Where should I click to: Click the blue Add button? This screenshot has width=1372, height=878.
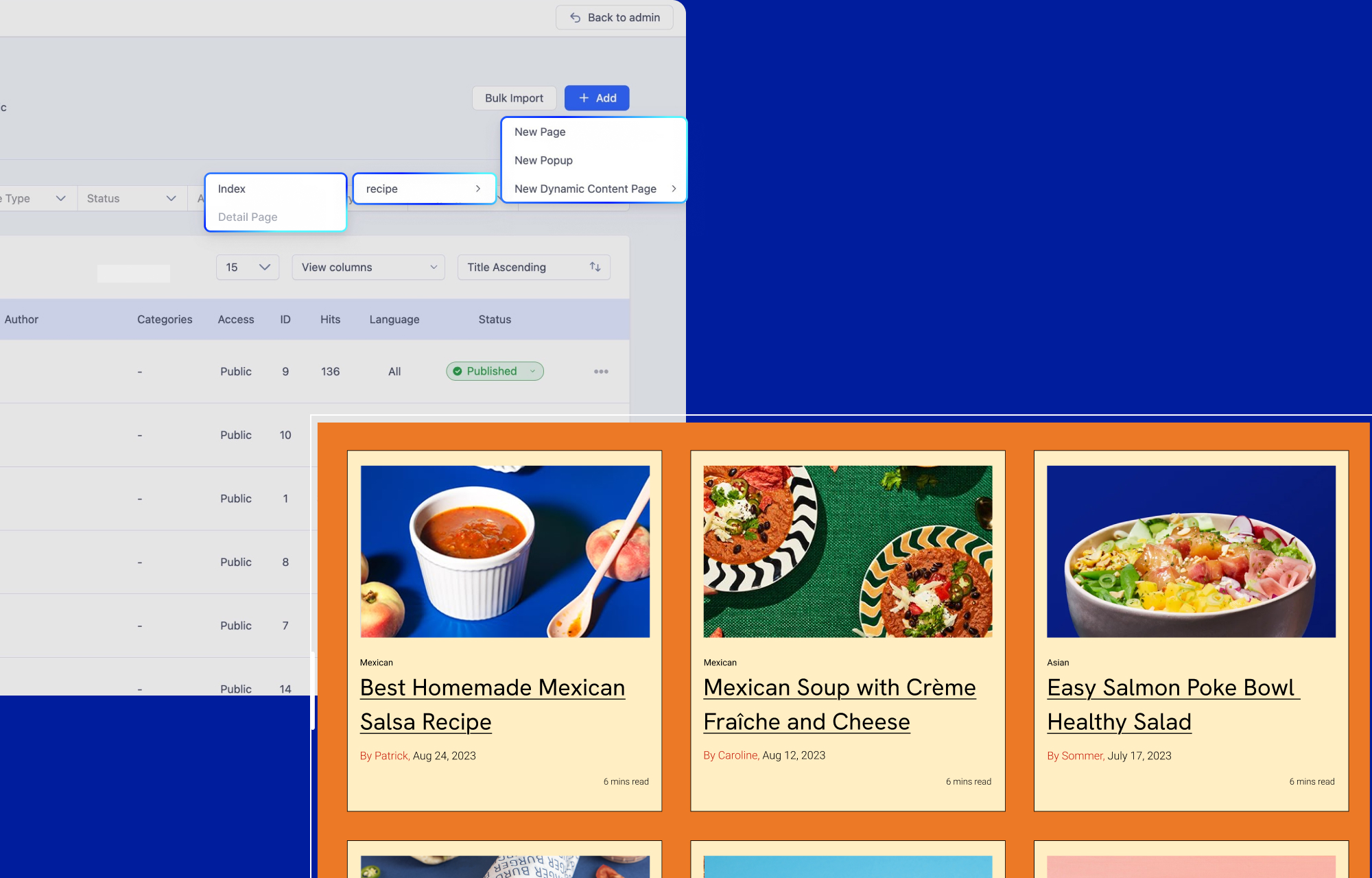[597, 98]
